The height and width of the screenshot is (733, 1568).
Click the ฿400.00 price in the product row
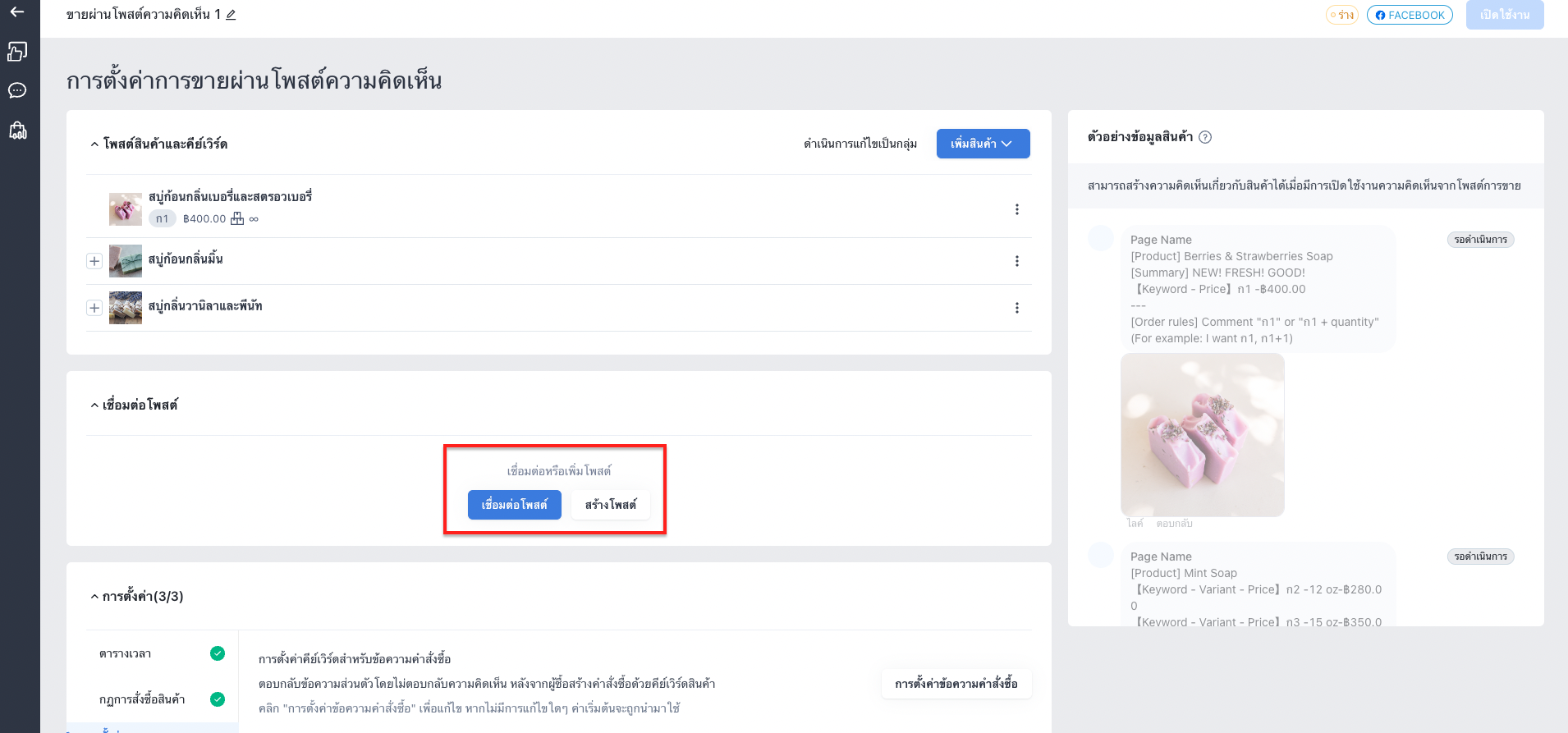(x=204, y=219)
